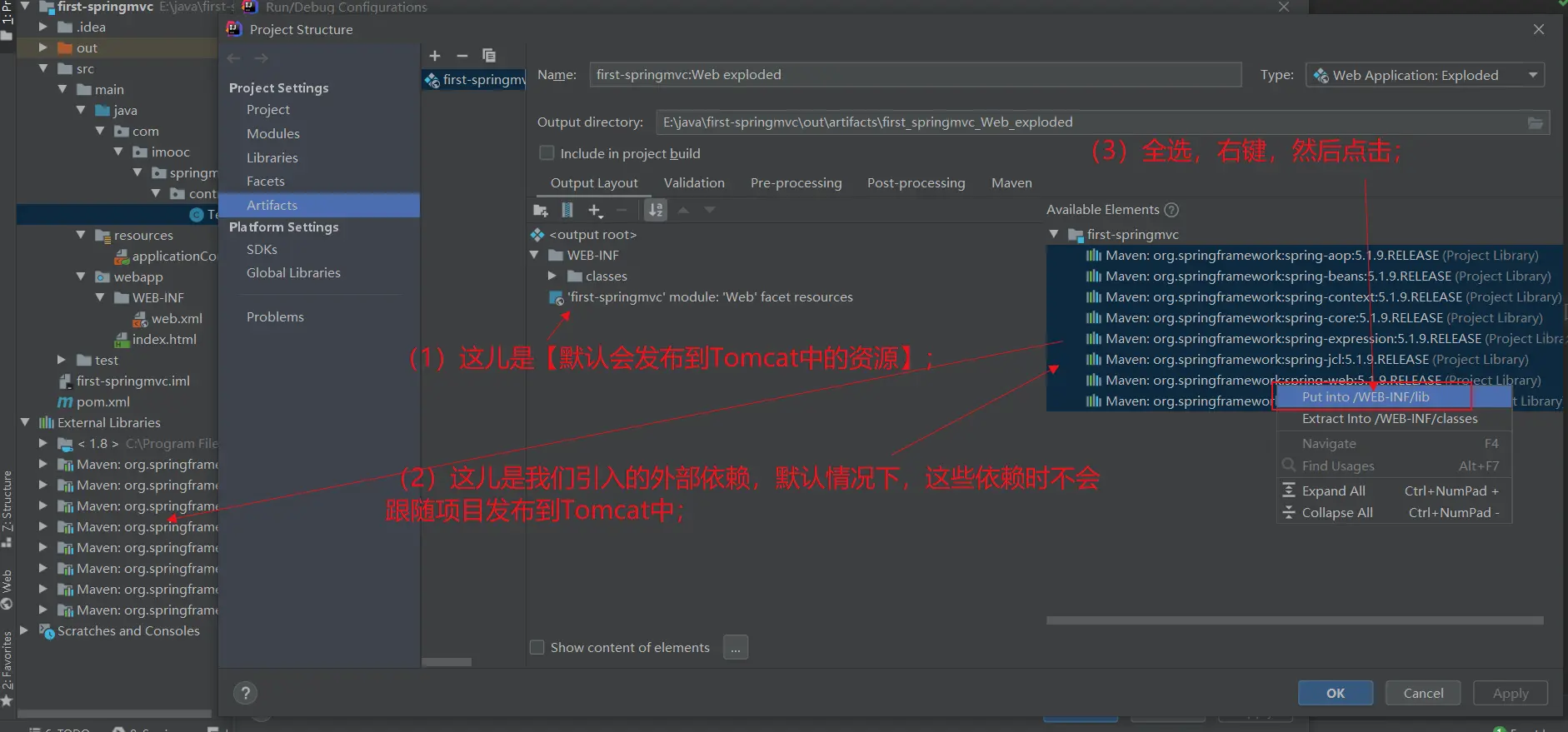
Task: Collapse the src folder
Action: pyautogui.click(x=43, y=69)
